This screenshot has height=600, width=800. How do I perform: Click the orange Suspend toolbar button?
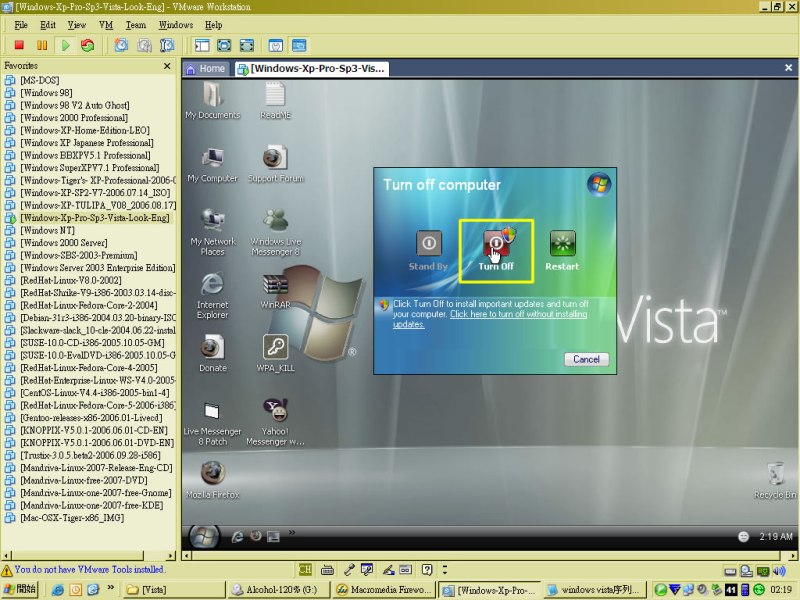[x=42, y=45]
